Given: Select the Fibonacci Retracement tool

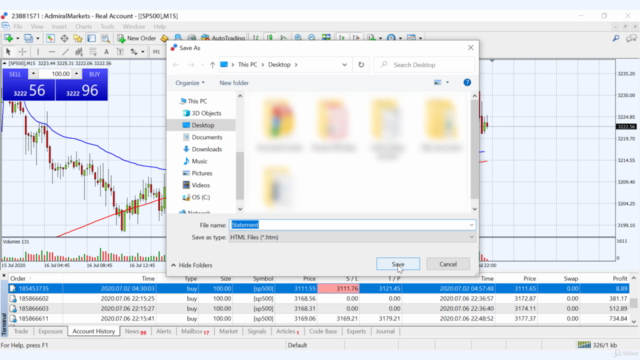Looking at the screenshot, I should click(93, 52).
